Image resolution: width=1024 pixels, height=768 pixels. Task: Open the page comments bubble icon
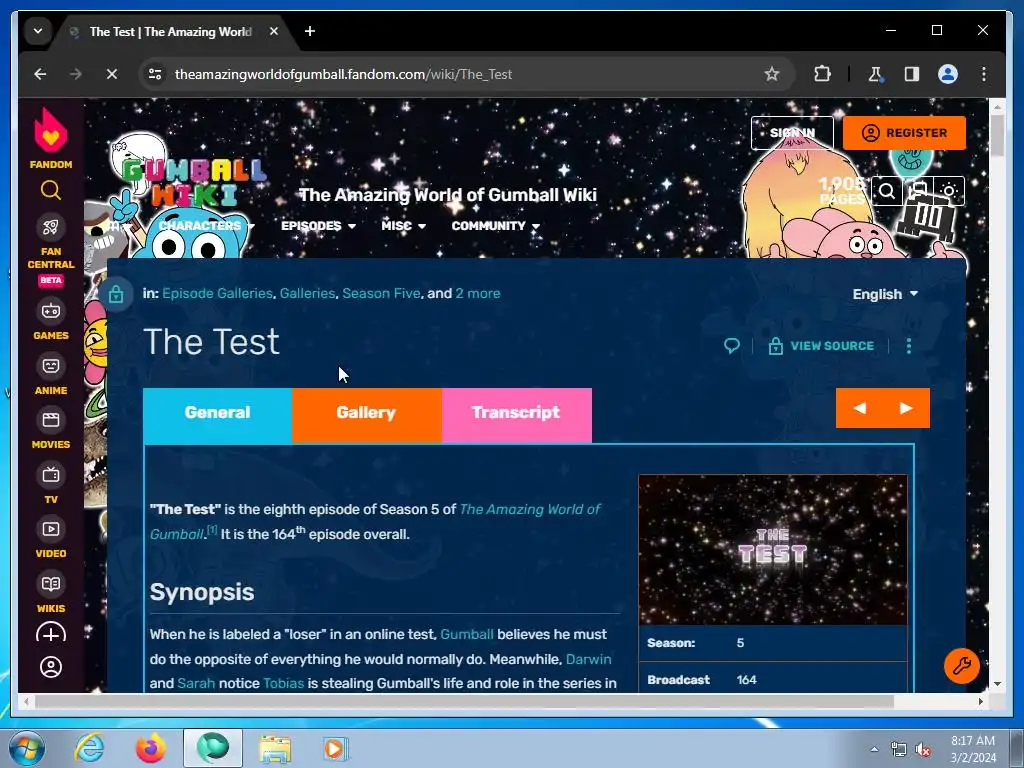click(x=731, y=345)
